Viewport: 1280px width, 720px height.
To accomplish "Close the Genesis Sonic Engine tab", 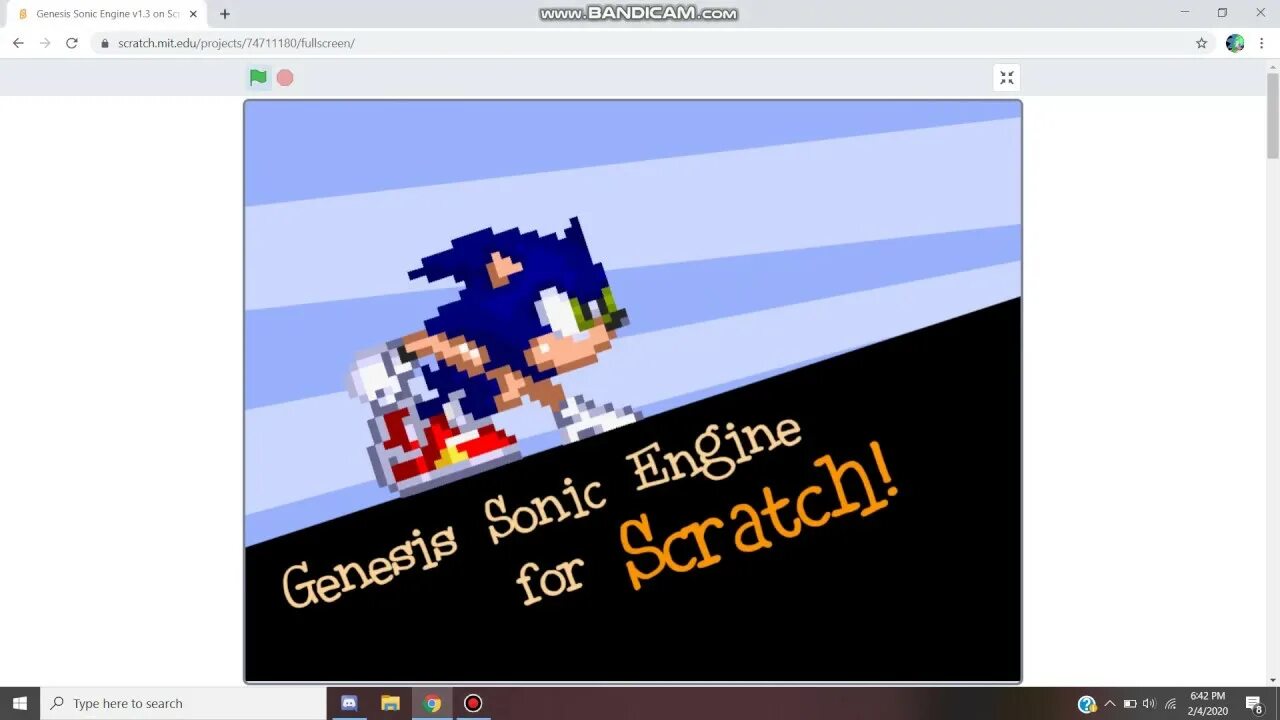I will point(193,14).
